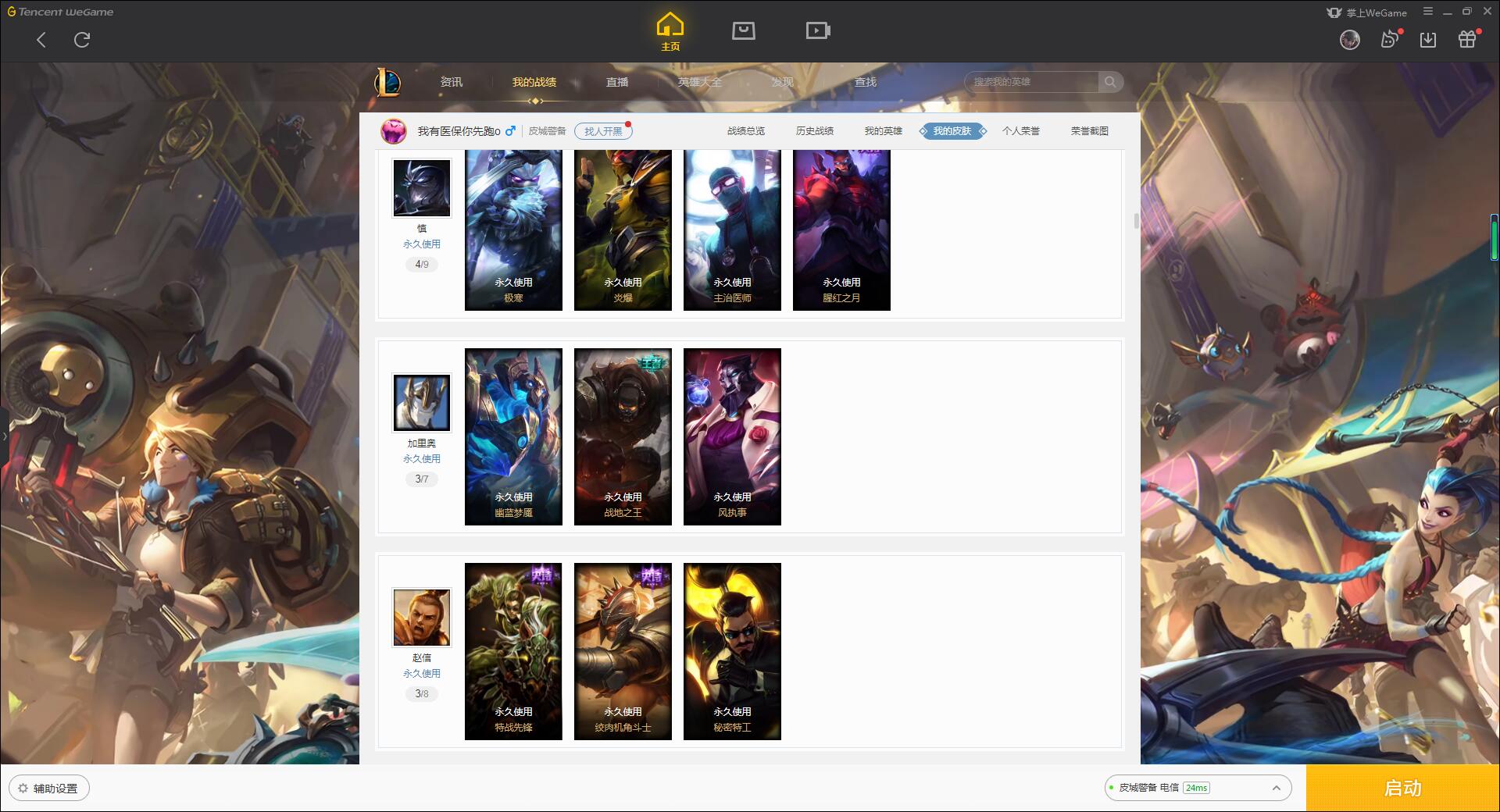The height and width of the screenshot is (812, 1500).
Task: Click the 24ms latency indicator
Action: (1196, 789)
